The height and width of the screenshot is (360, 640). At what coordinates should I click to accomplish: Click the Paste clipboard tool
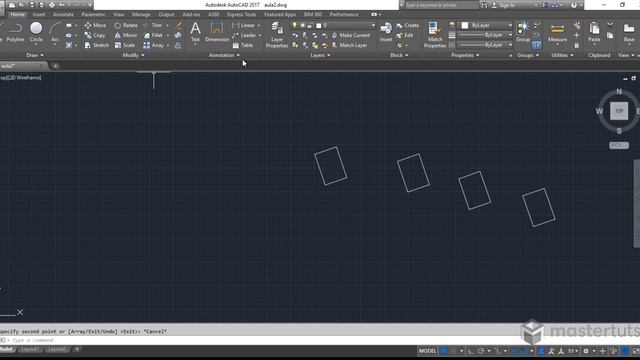(x=594, y=33)
